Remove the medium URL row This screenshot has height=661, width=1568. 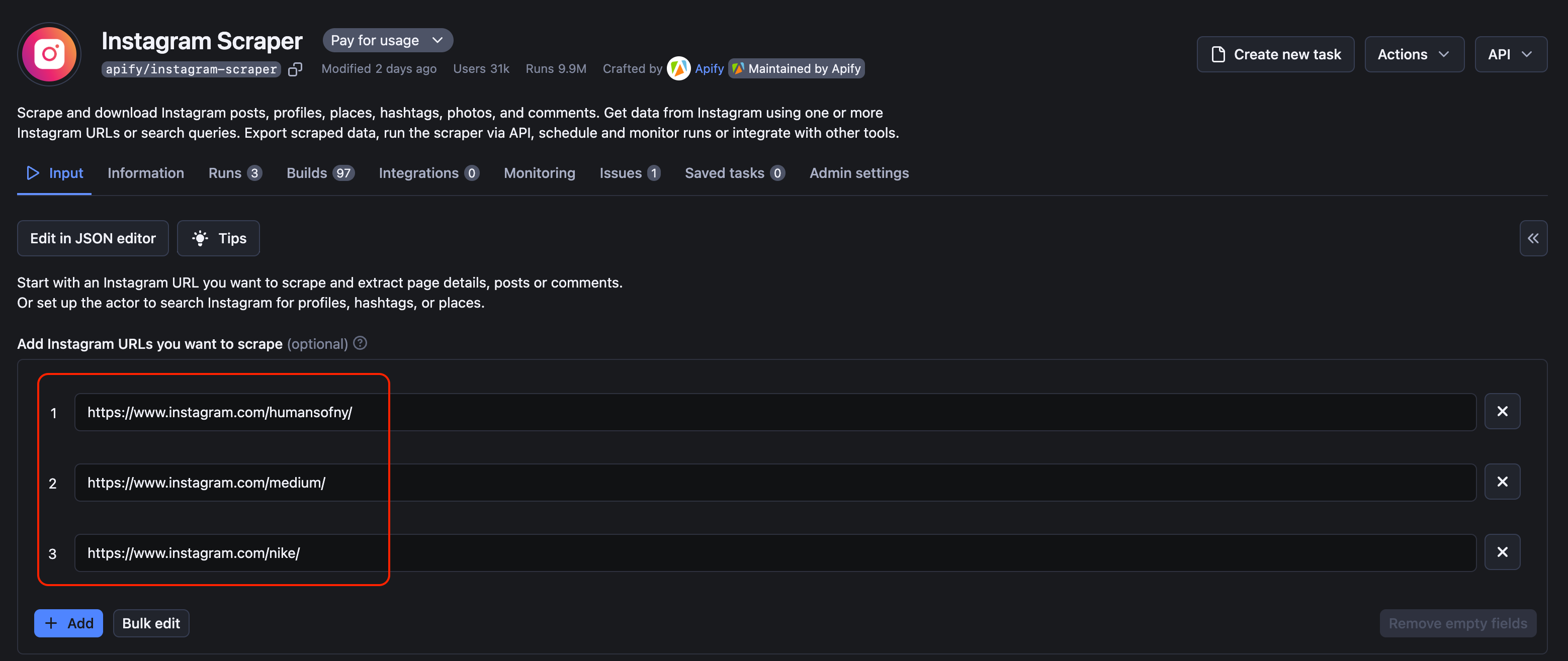1502,482
